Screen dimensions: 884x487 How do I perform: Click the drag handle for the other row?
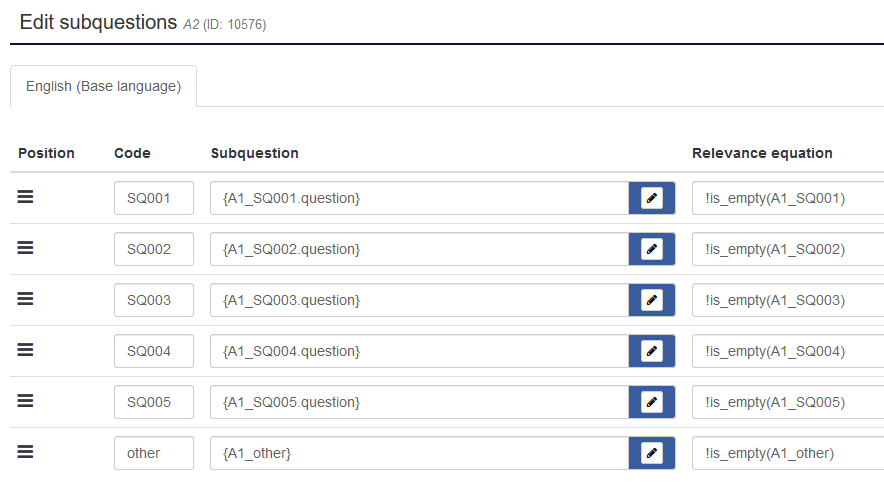tap(26, 452)
